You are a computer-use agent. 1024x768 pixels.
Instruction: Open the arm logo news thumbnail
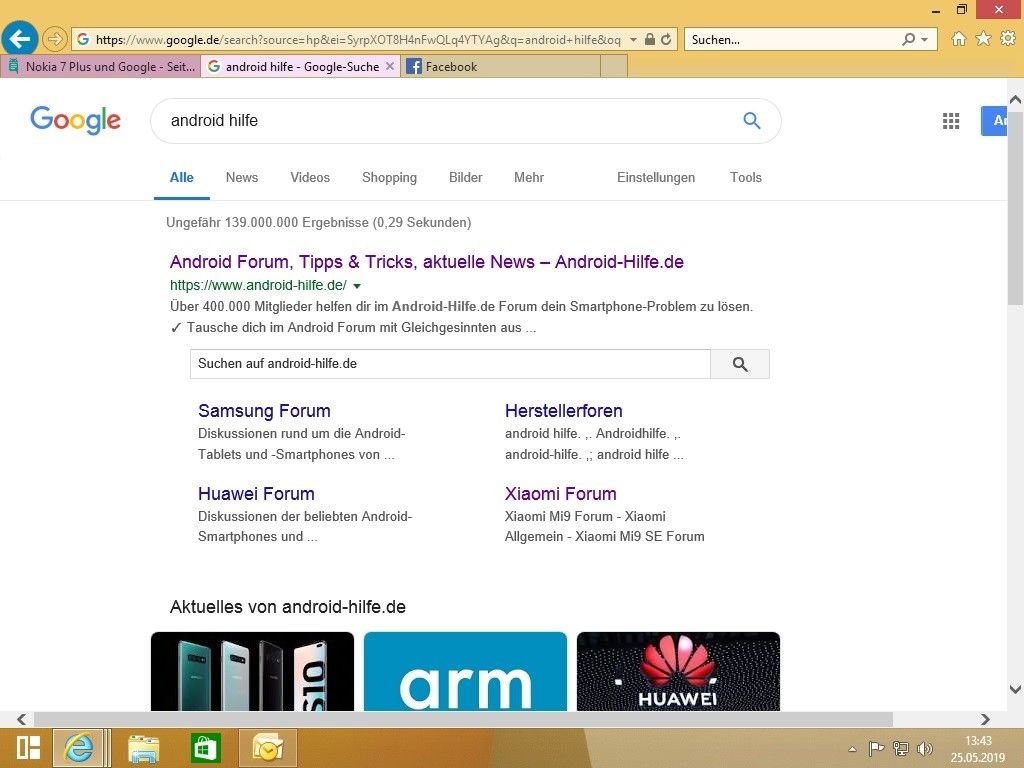coord(465,671)
